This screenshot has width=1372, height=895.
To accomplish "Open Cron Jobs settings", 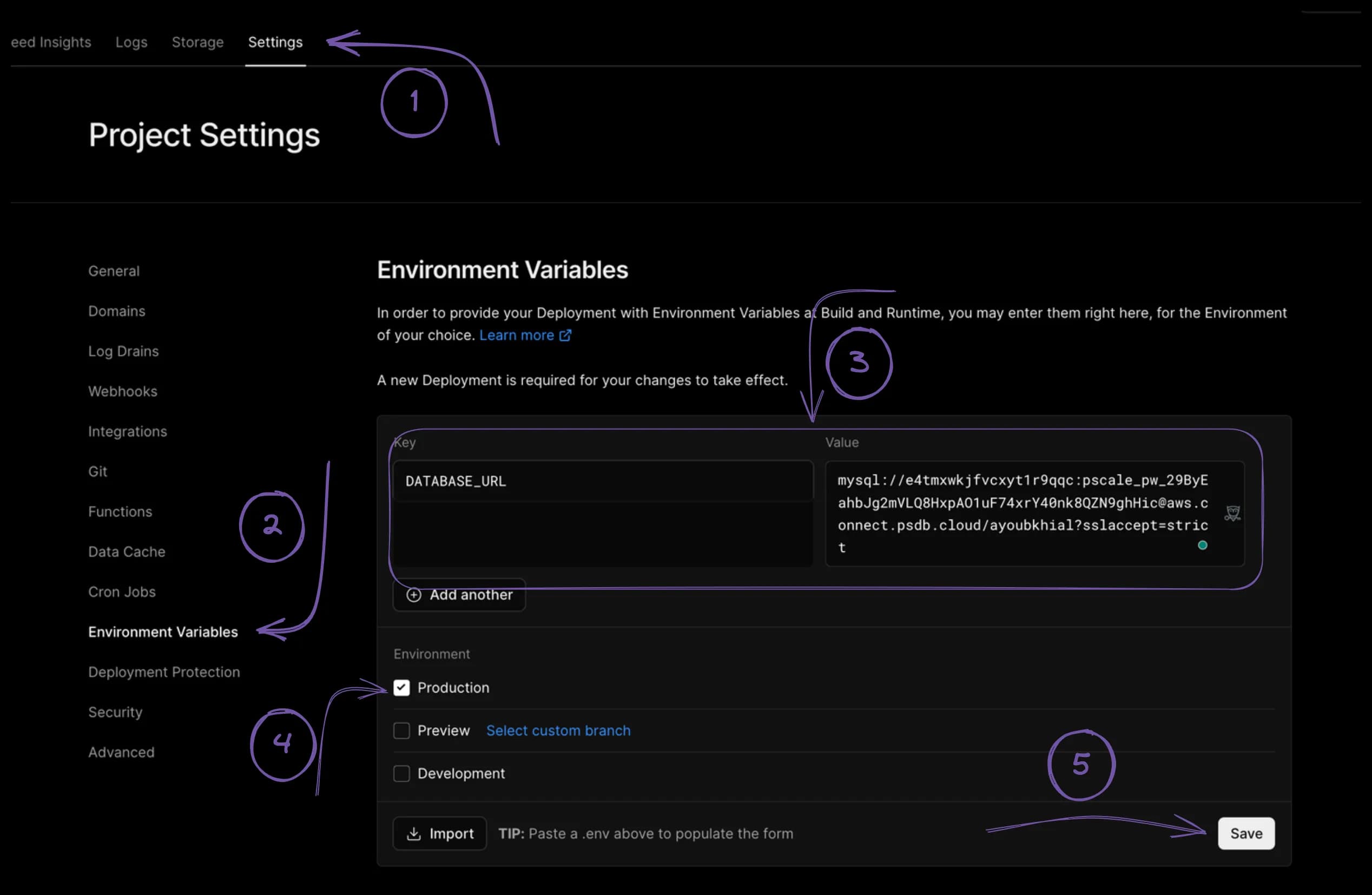I will tap(122, 591).
